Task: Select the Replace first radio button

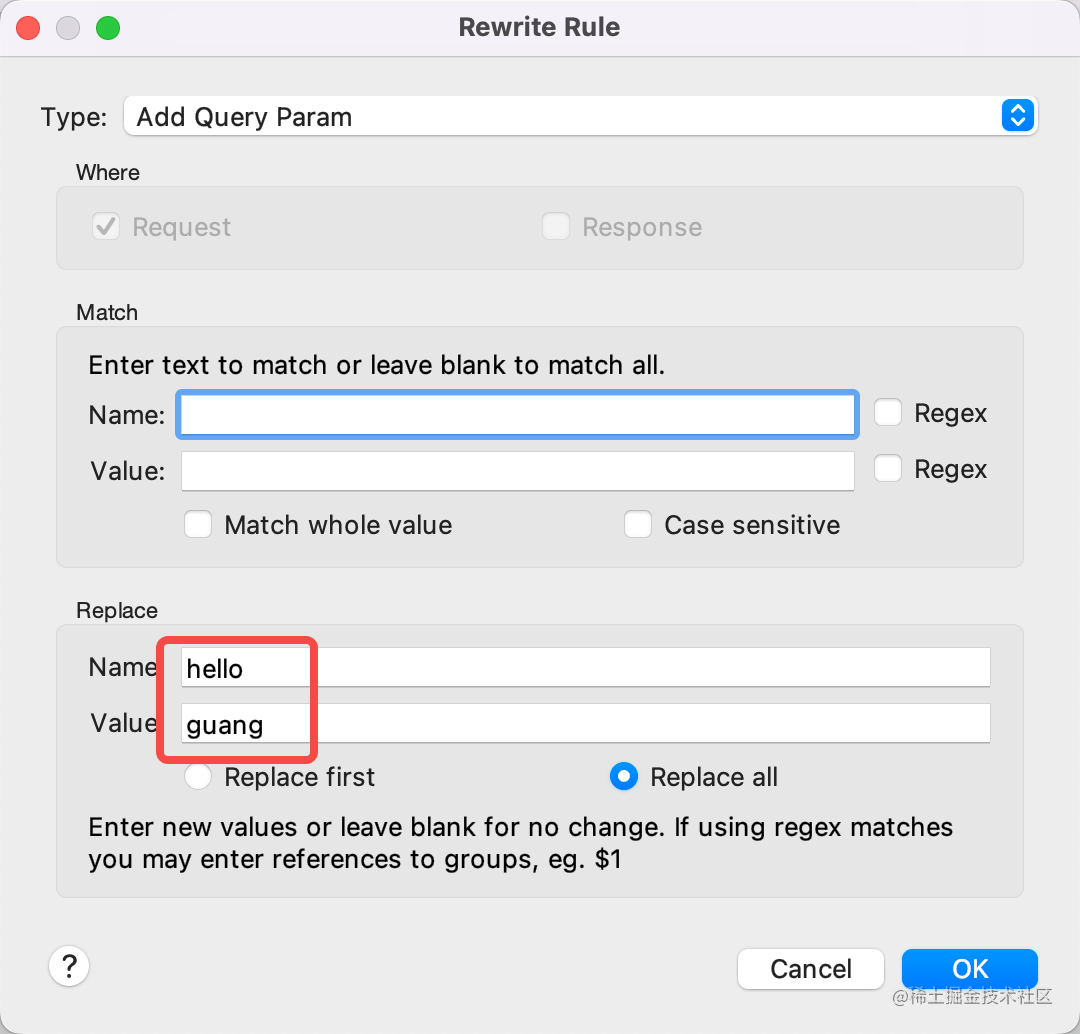Action: 198,777
